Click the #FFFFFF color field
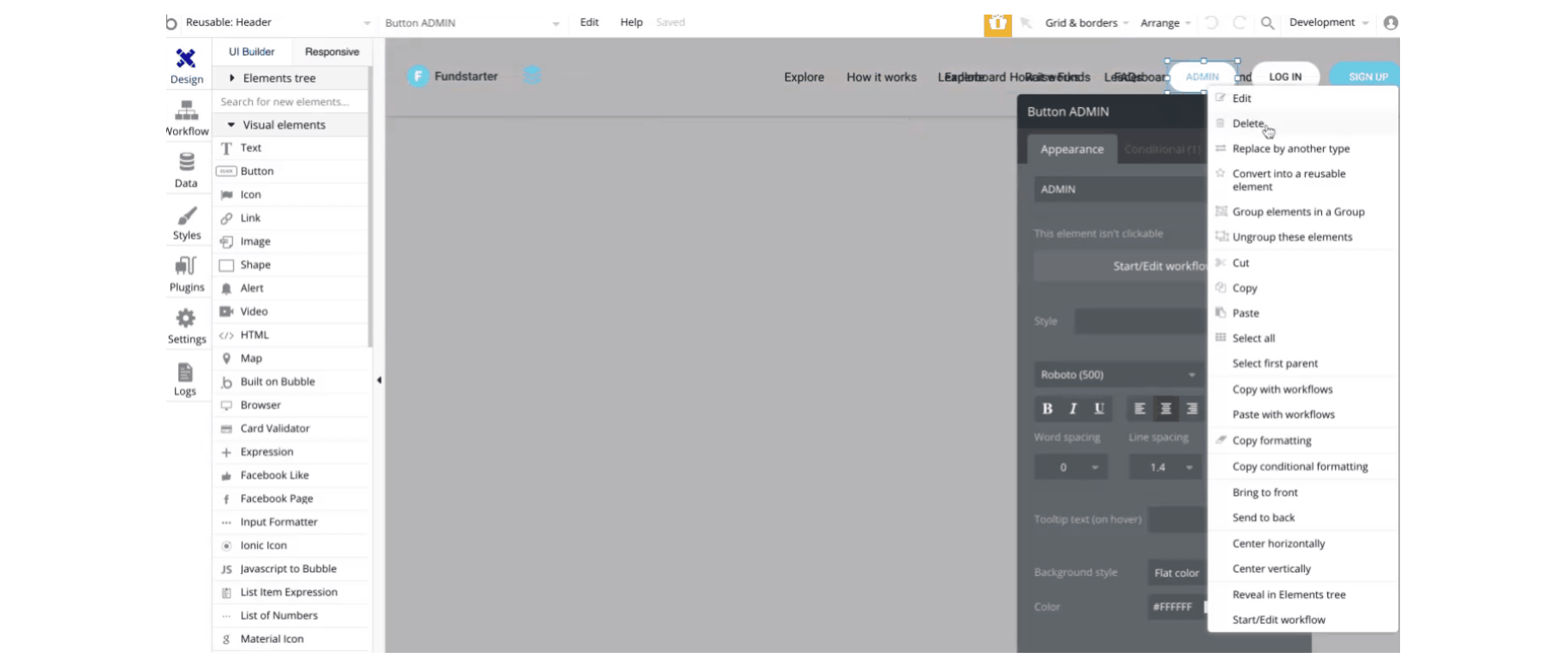Viewport: 1568px width, 658px height. pos(1176,607)
